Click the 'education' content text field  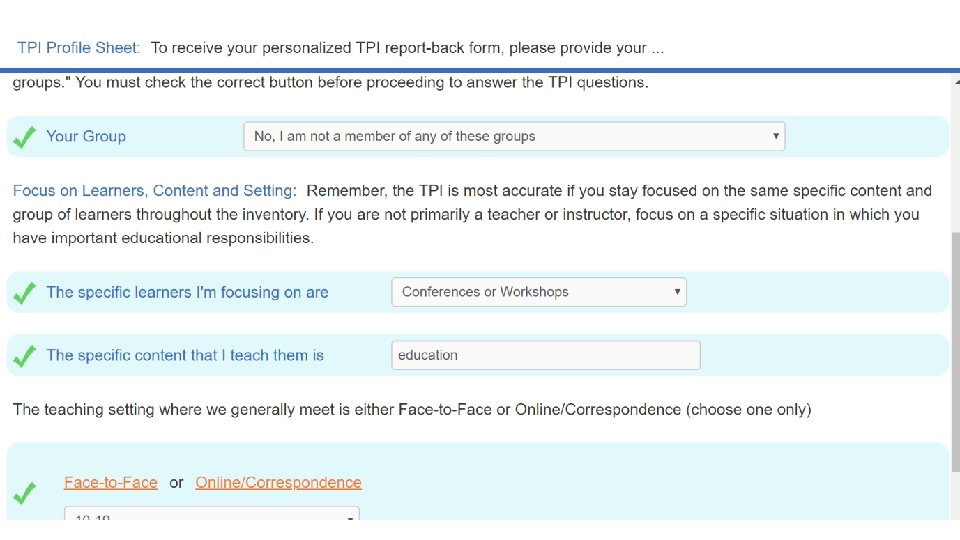tap(545, 355)
